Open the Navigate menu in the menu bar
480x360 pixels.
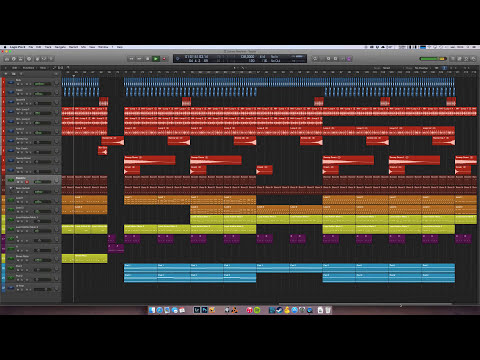point(60,47)
